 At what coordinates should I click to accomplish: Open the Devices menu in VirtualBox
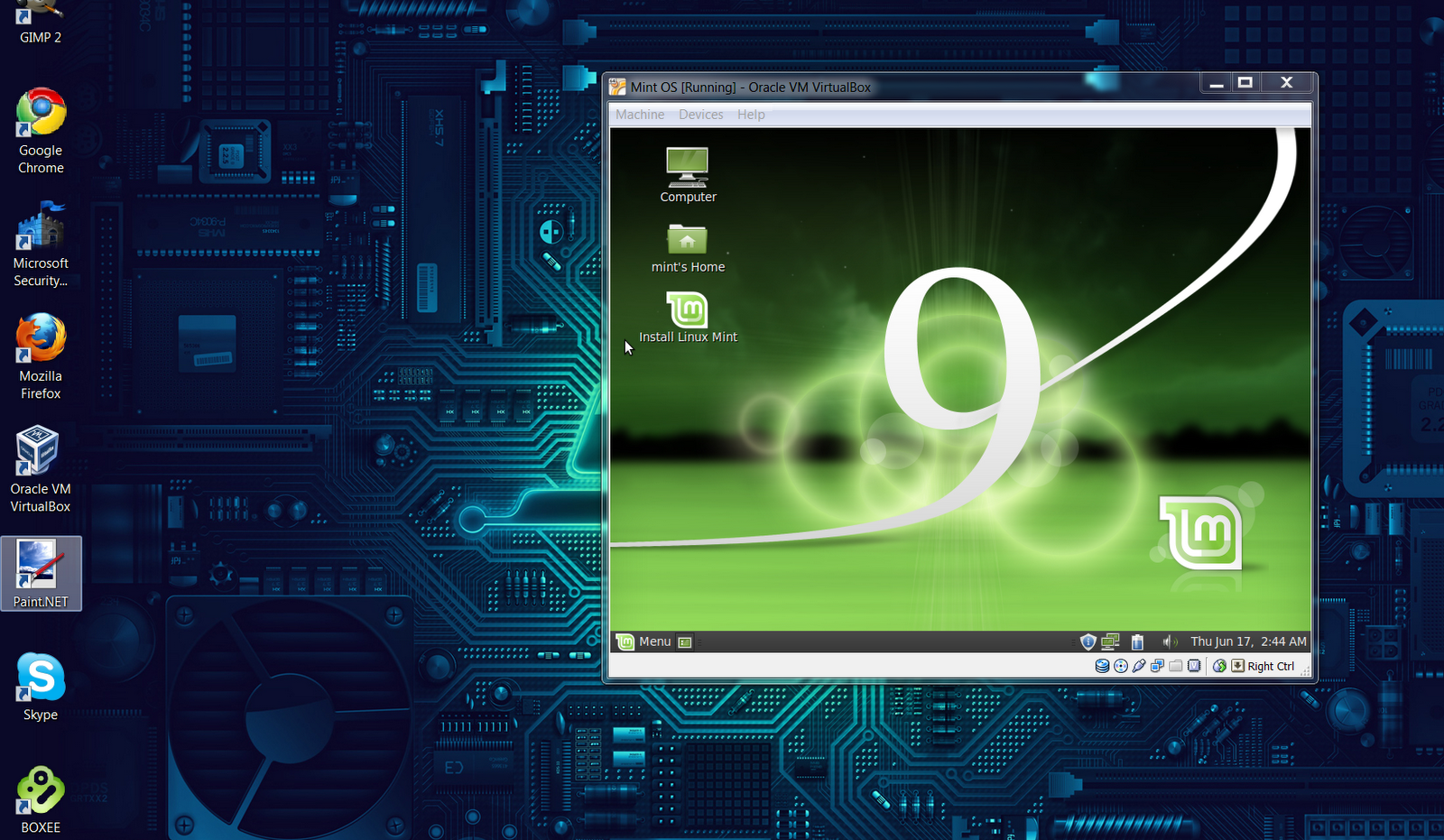point(700,115)
